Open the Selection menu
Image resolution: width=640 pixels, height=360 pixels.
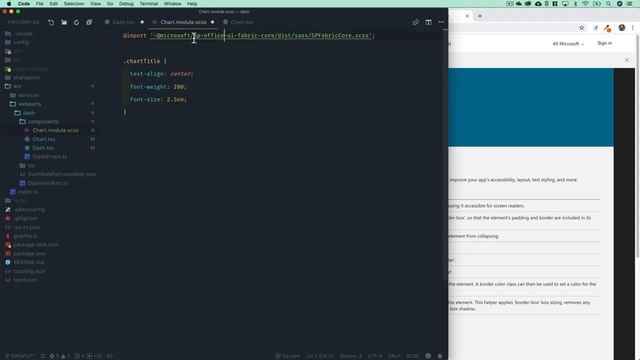74,4
